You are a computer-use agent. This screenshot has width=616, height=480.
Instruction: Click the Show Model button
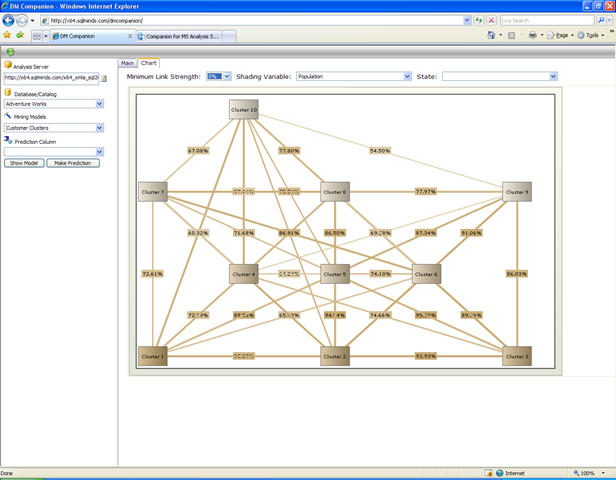[x=24, y=163]
